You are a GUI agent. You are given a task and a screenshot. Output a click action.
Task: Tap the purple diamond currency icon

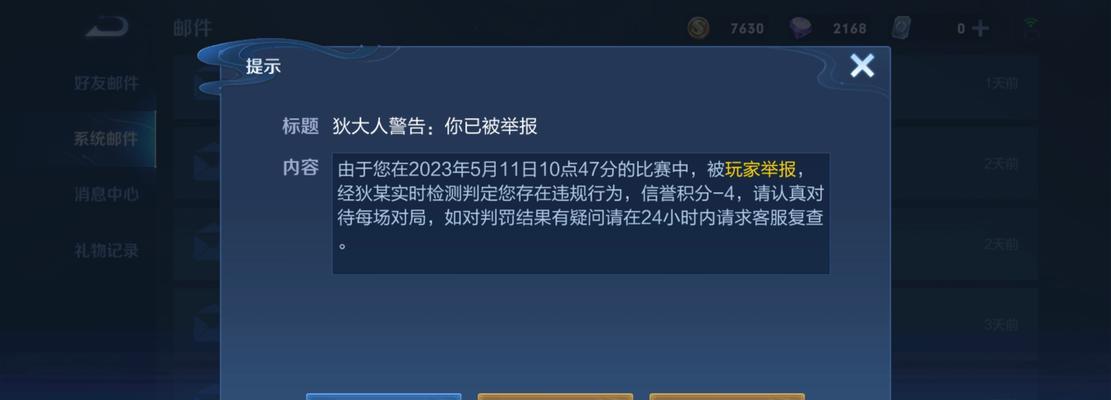(801, 28)
